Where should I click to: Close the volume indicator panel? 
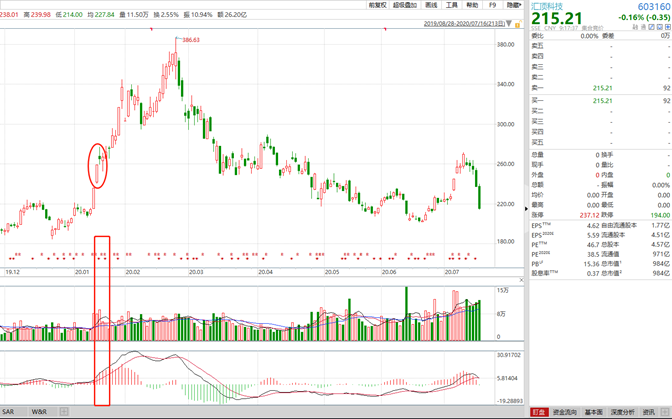[521, 280]
